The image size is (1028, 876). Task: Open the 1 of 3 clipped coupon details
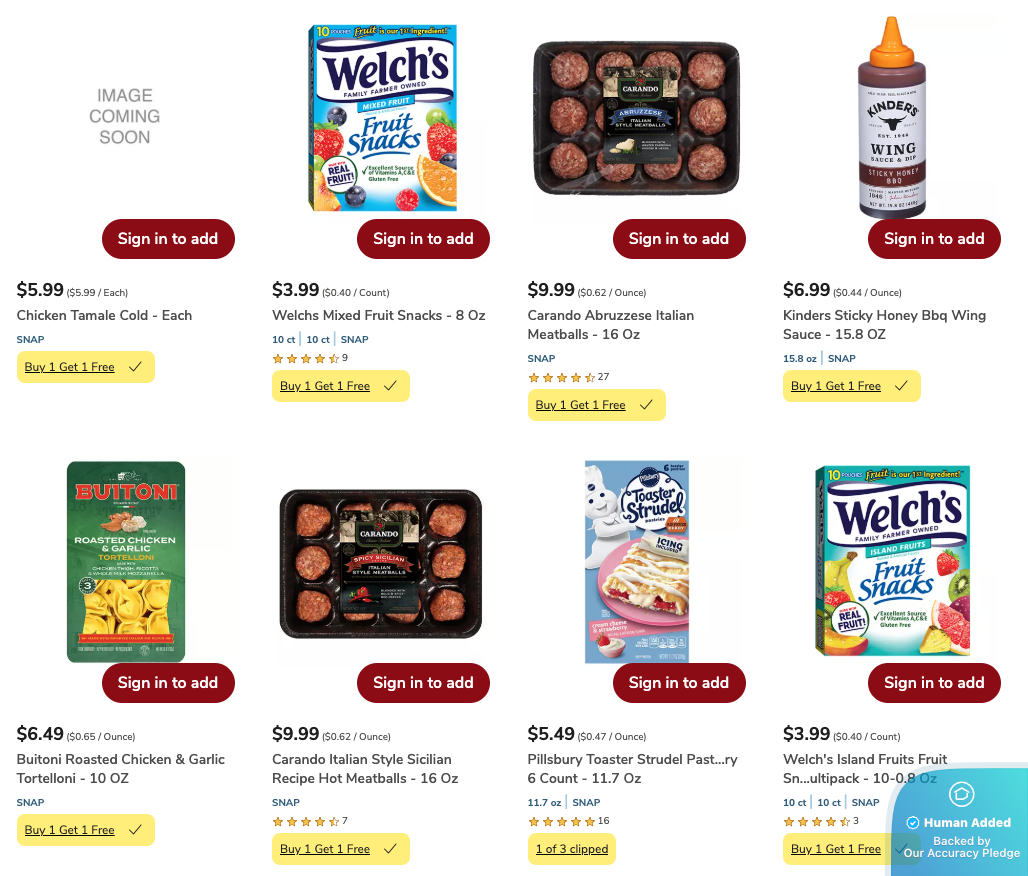571,849
